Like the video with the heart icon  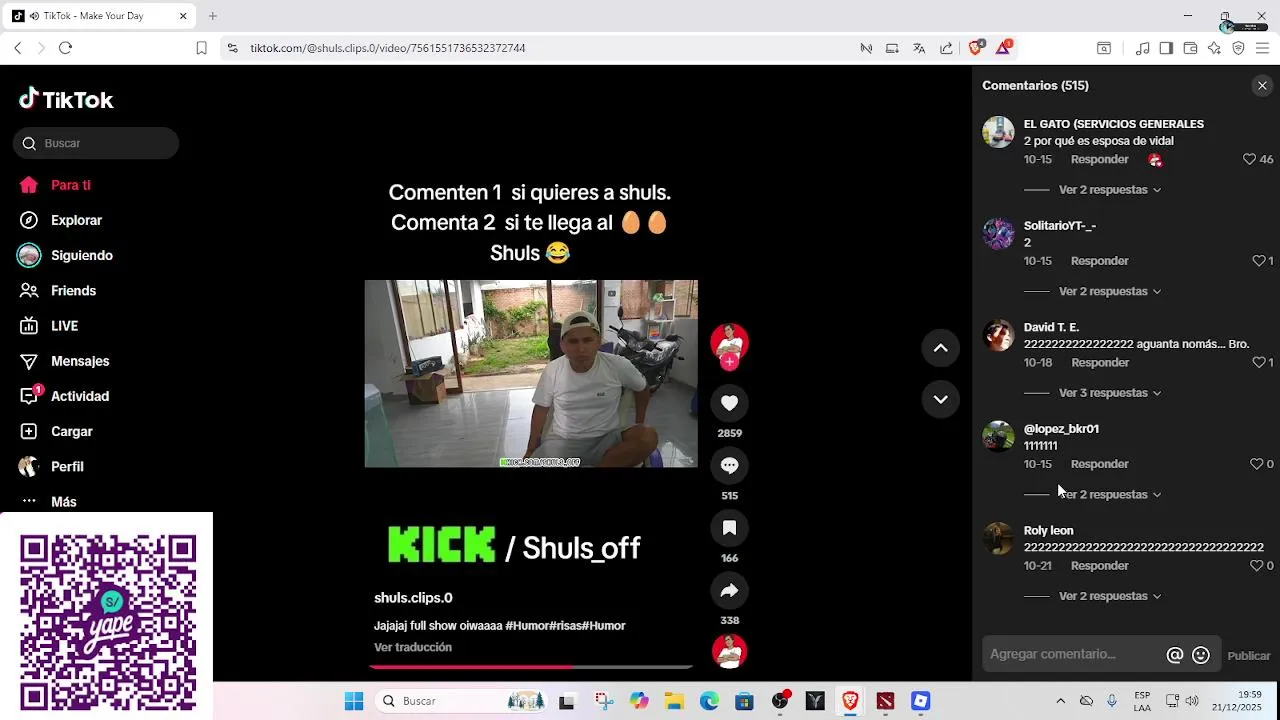(x=729, y=403)
